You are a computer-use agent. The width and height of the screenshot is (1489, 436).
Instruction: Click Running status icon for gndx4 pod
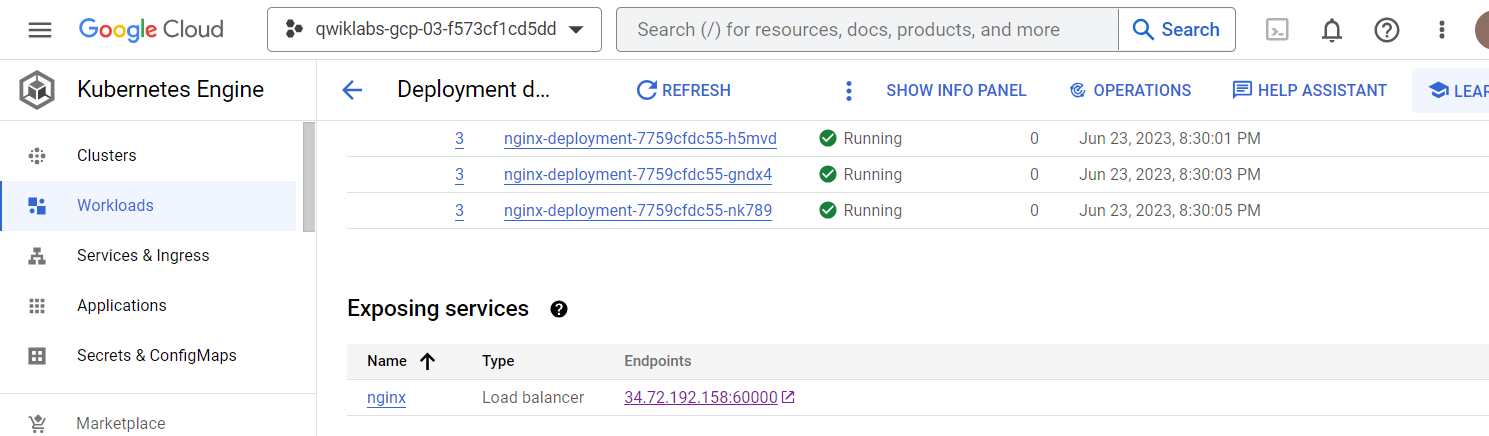click(828, 174)
